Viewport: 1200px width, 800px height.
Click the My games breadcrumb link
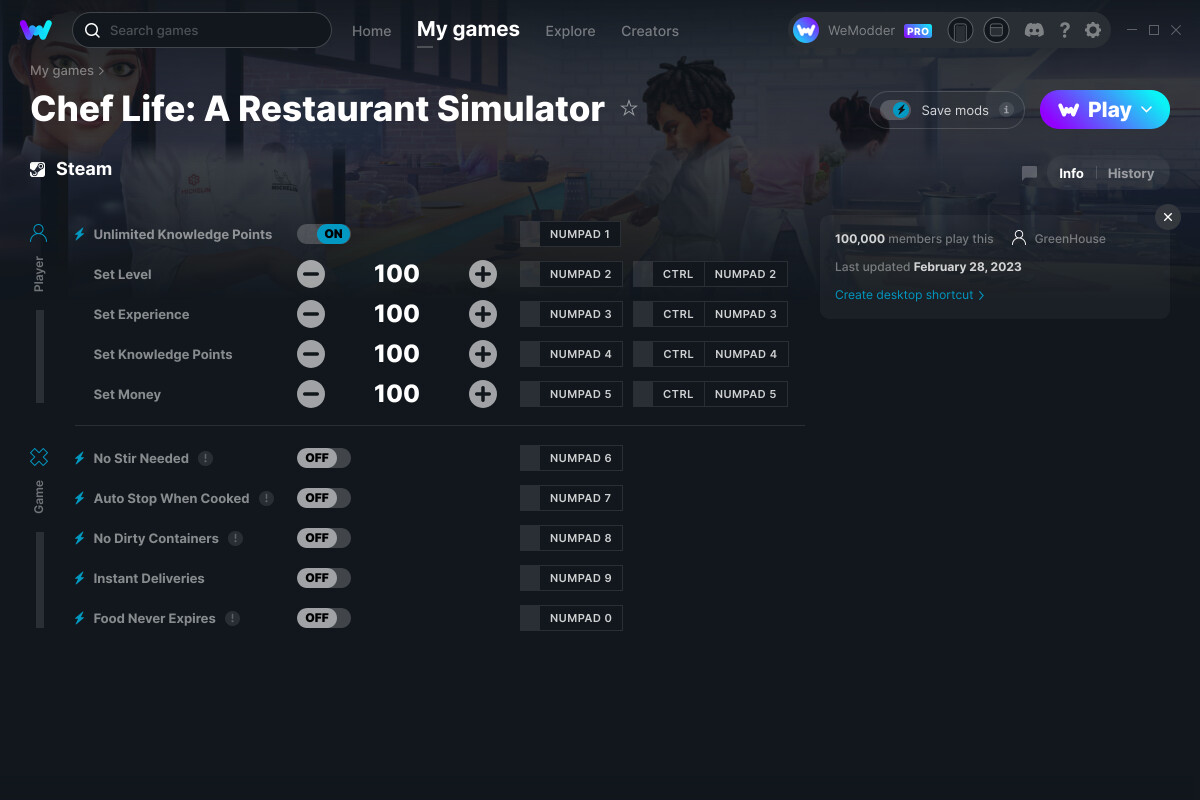point(62,71)
